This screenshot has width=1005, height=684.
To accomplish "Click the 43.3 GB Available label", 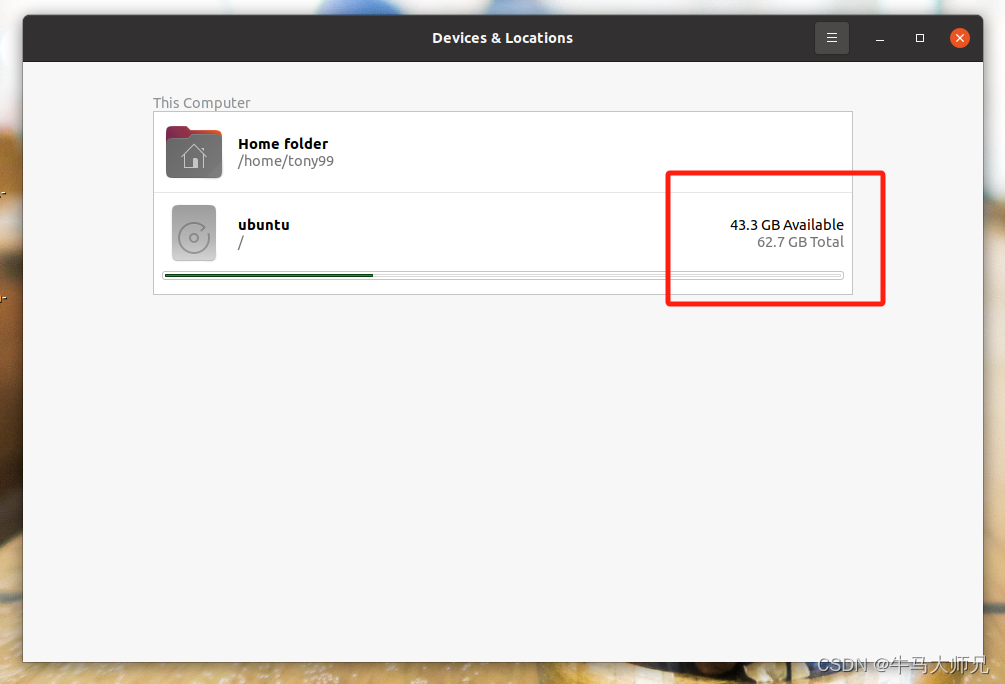I will (x=786, y=224).
